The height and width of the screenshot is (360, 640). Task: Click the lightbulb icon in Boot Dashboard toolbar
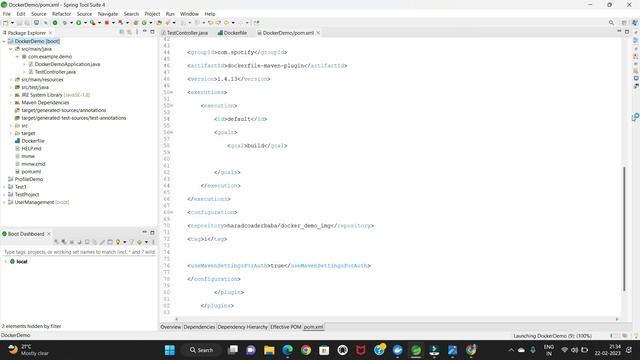tap(118, 242)
